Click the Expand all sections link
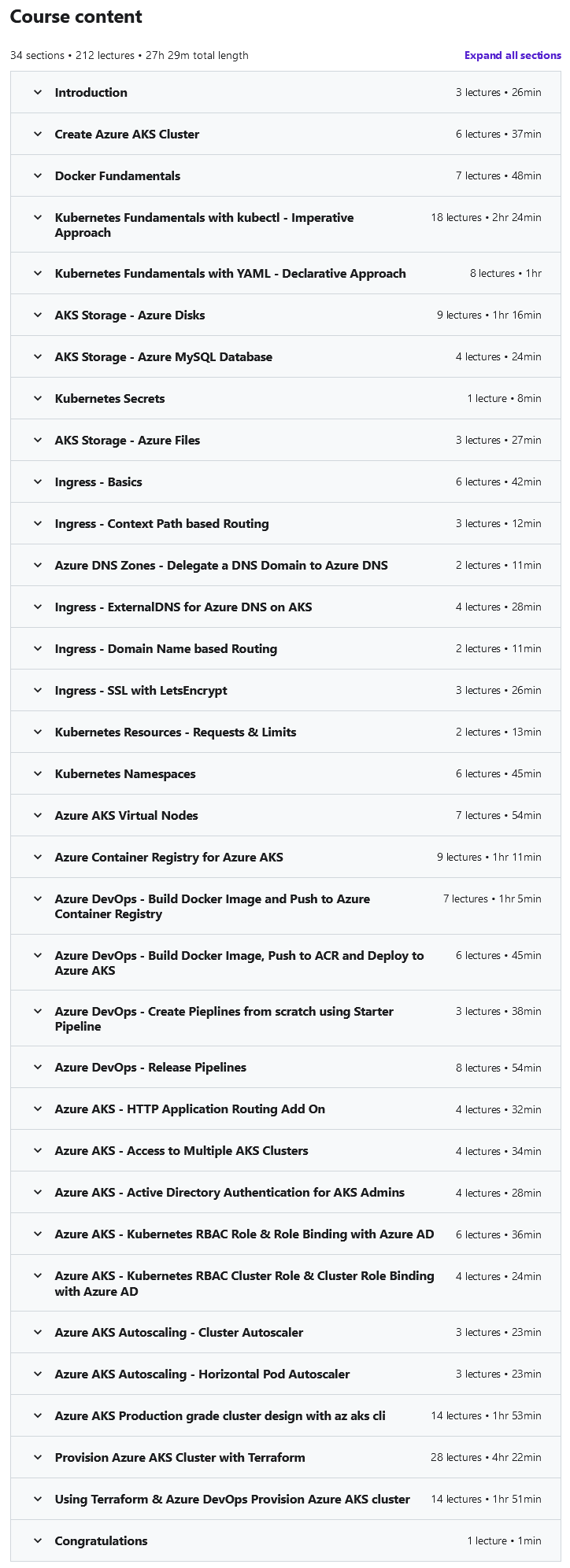The height and width of the screenshot is (1568, 570). point(513,55)
